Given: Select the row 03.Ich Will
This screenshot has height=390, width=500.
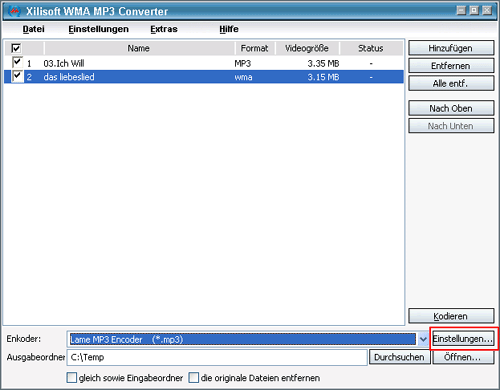Looking at the screenshot, I should coord(204,63).
